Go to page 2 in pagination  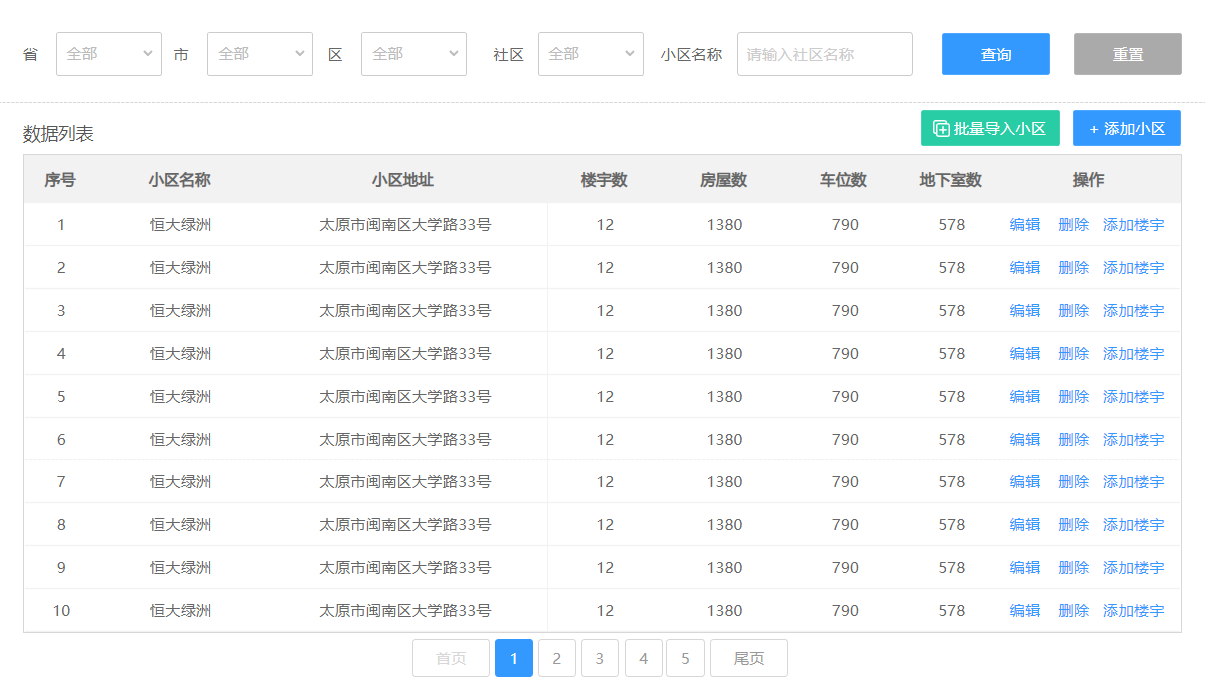tap(557, 658)
